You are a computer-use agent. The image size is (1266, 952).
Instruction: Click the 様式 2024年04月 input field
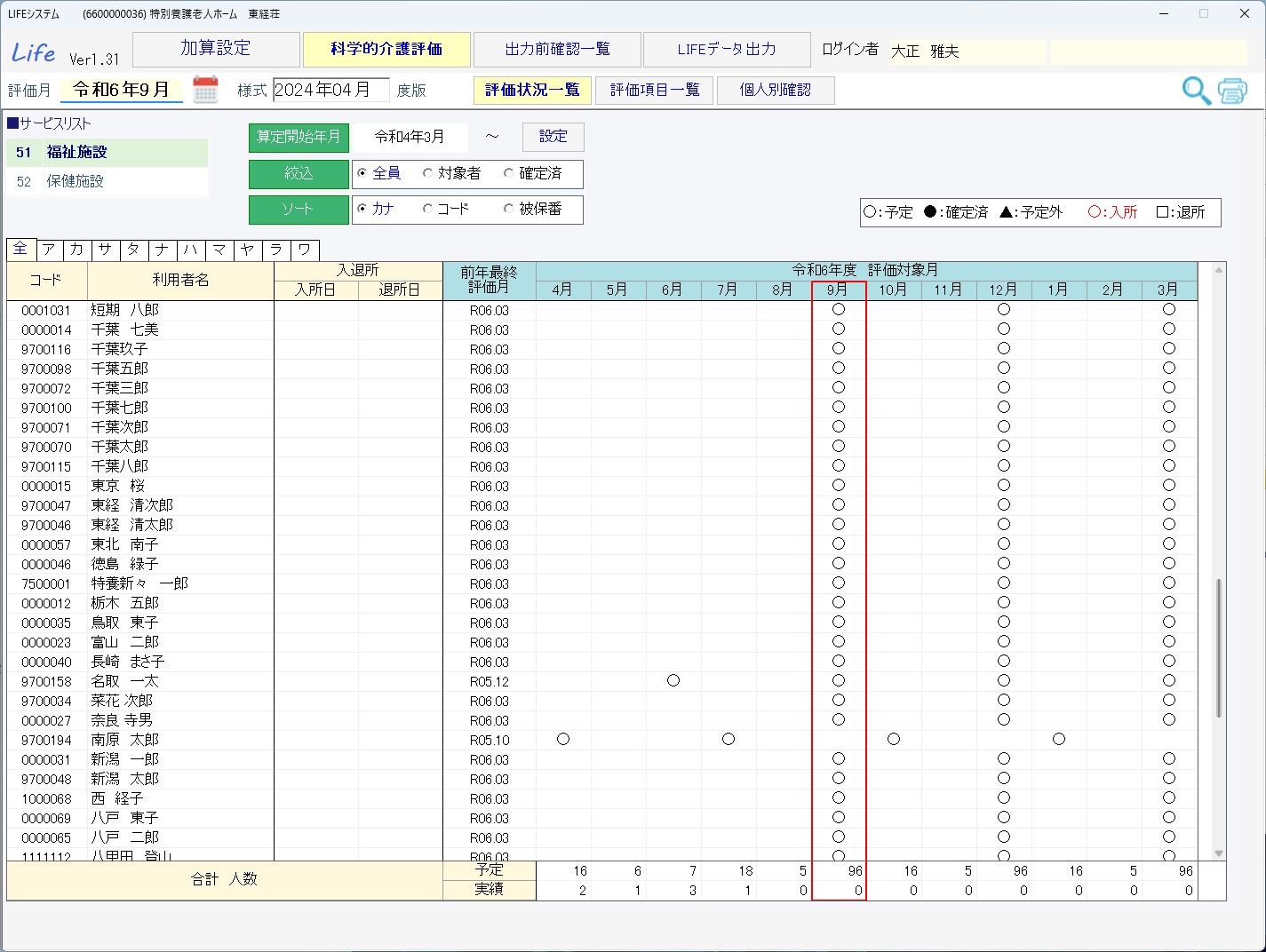(331, 90)
